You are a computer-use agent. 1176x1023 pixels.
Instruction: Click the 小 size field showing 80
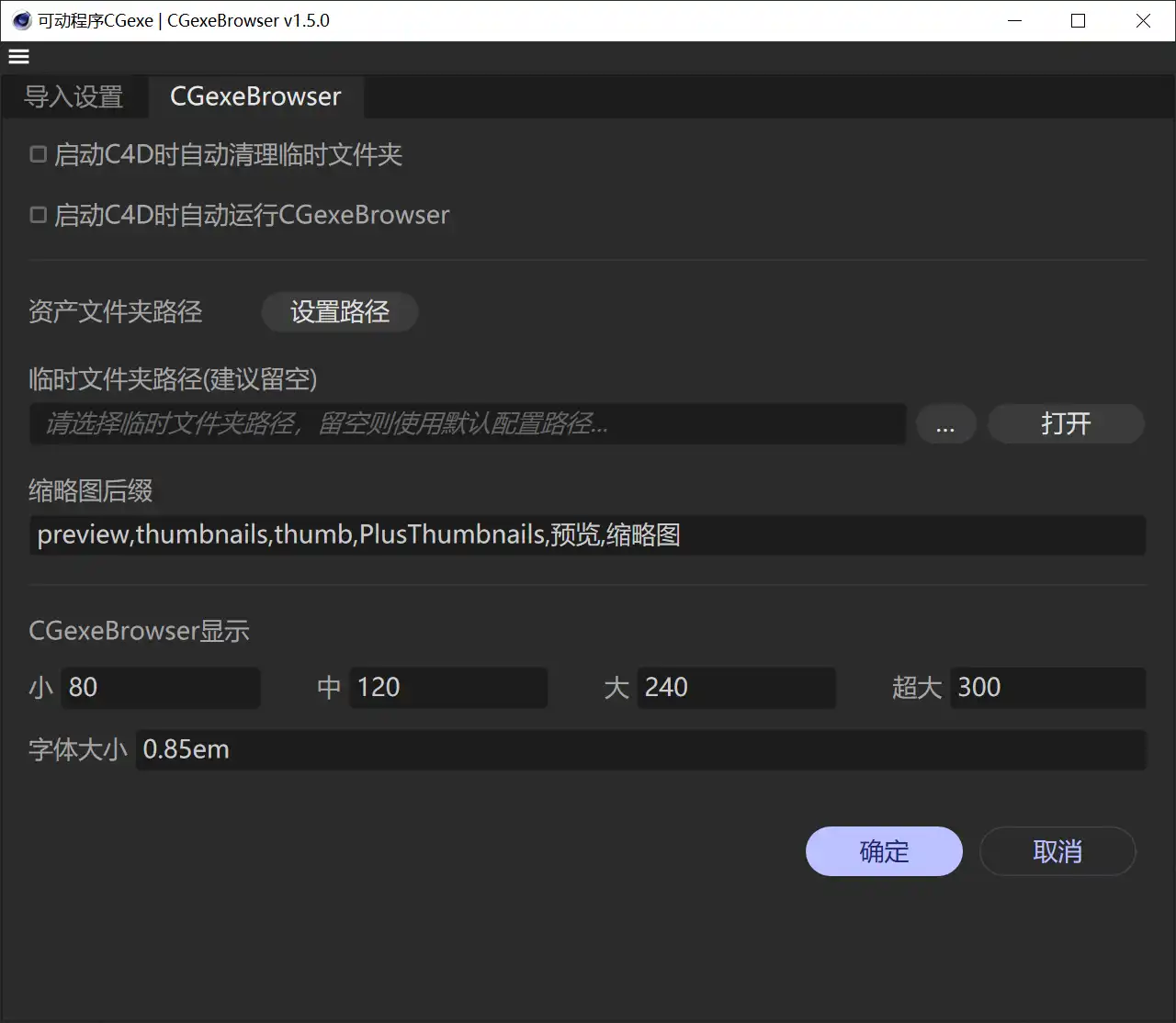pyautogui.click(x=161, y=688)
